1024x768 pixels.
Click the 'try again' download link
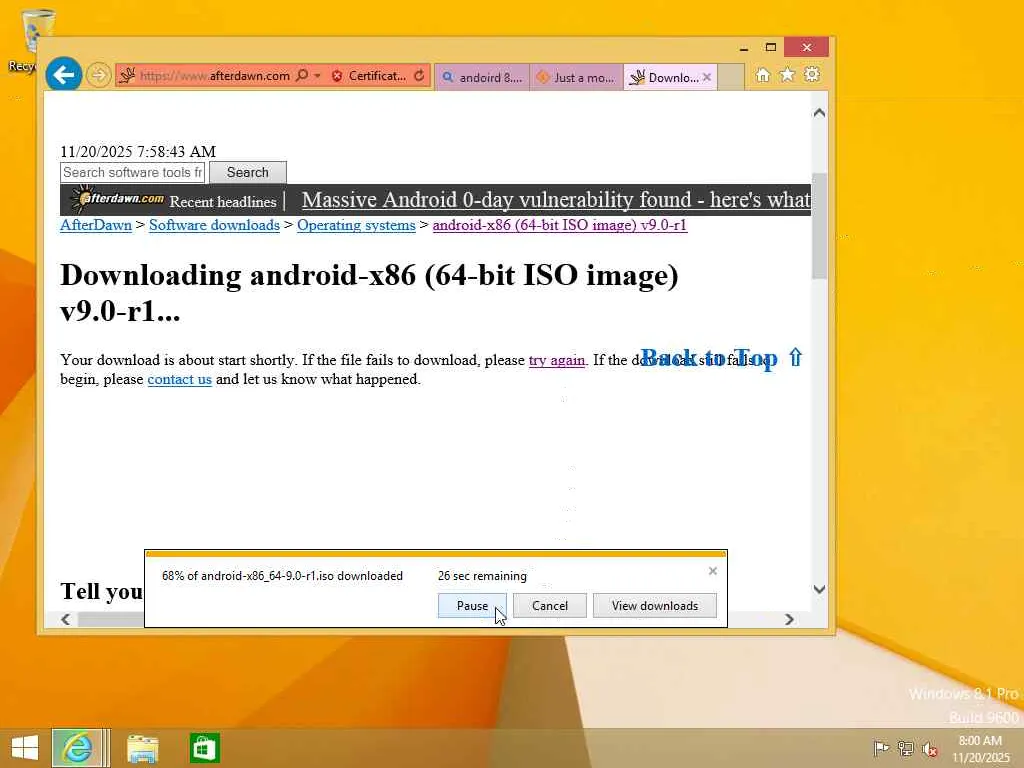(557, 360)
